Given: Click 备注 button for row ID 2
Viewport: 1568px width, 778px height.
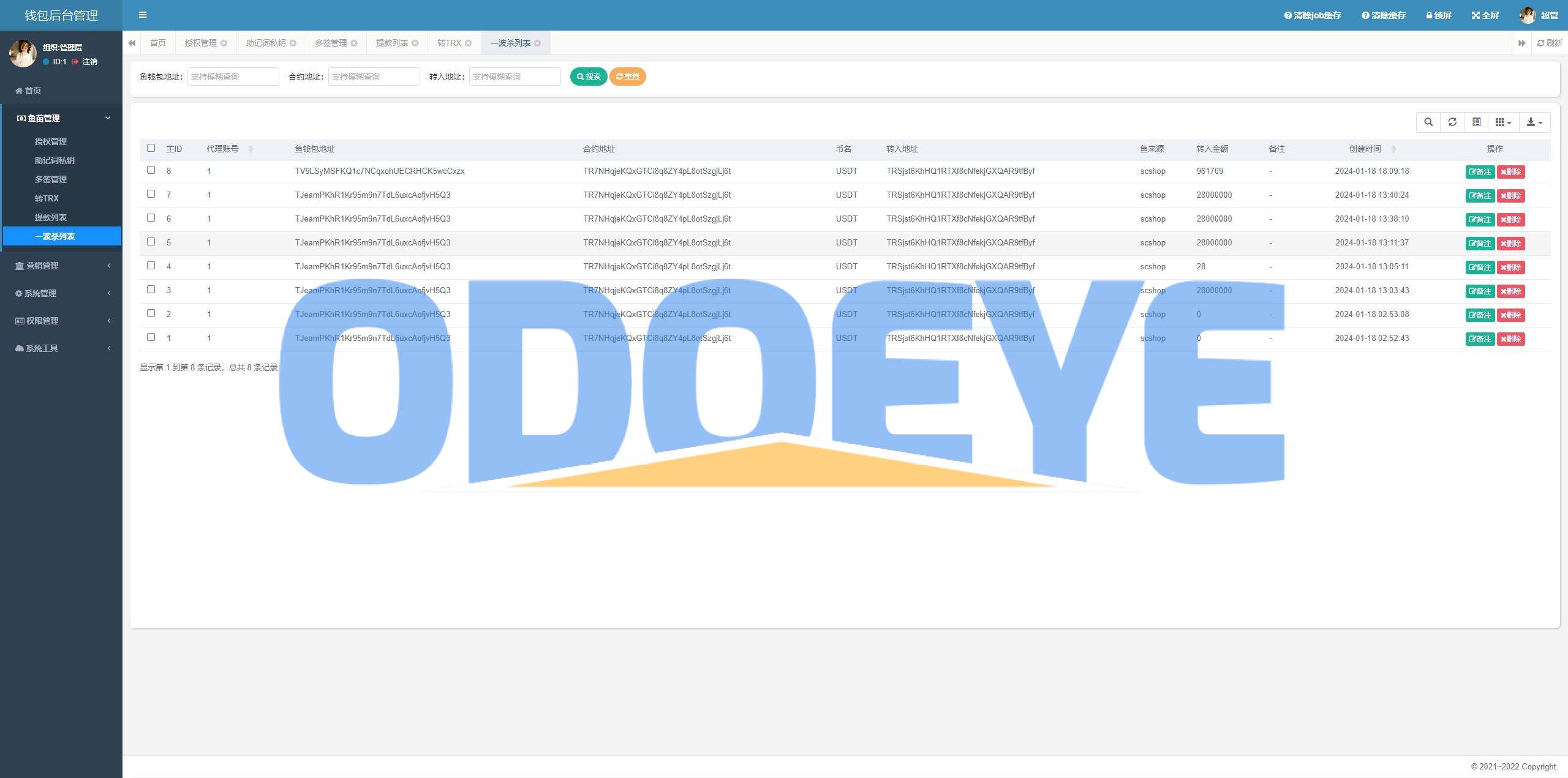Looking at the screenshot, I should (x=1480, y=315).
